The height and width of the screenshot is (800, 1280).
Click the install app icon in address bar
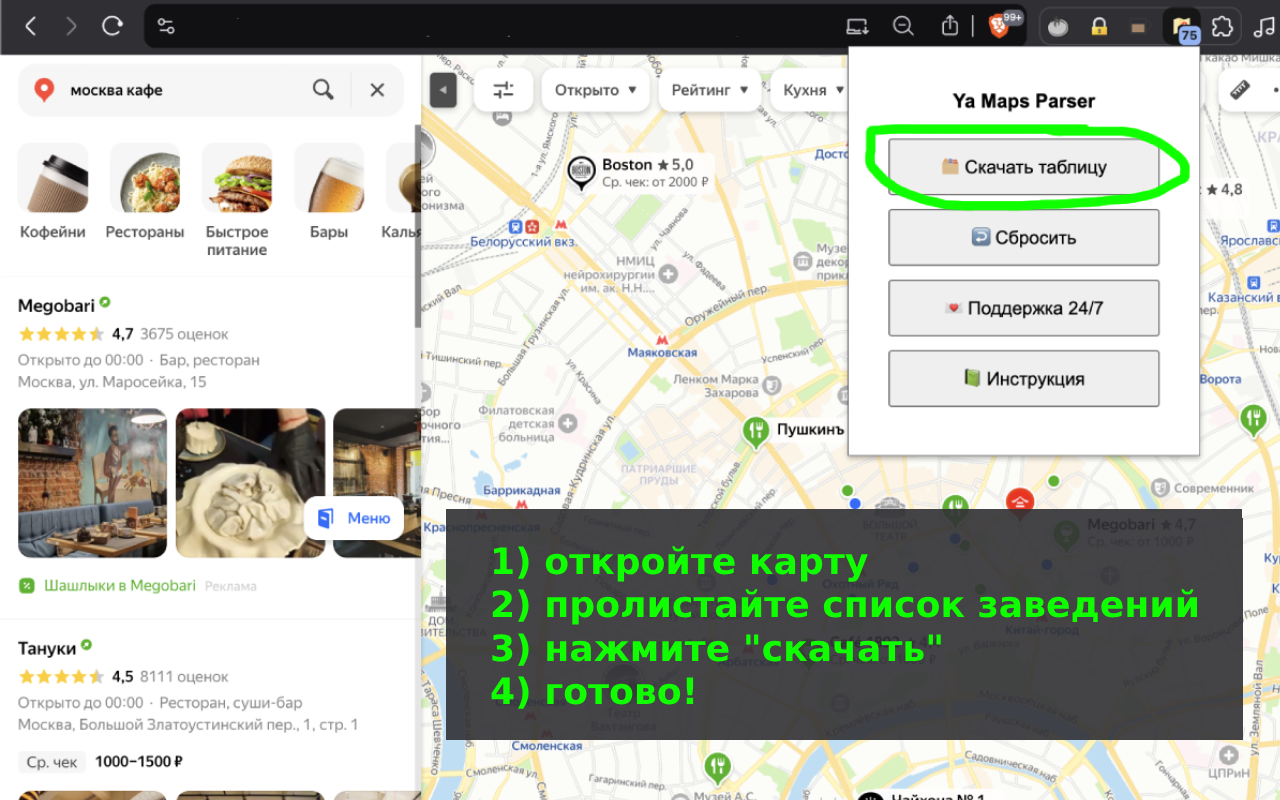point(857,27)
